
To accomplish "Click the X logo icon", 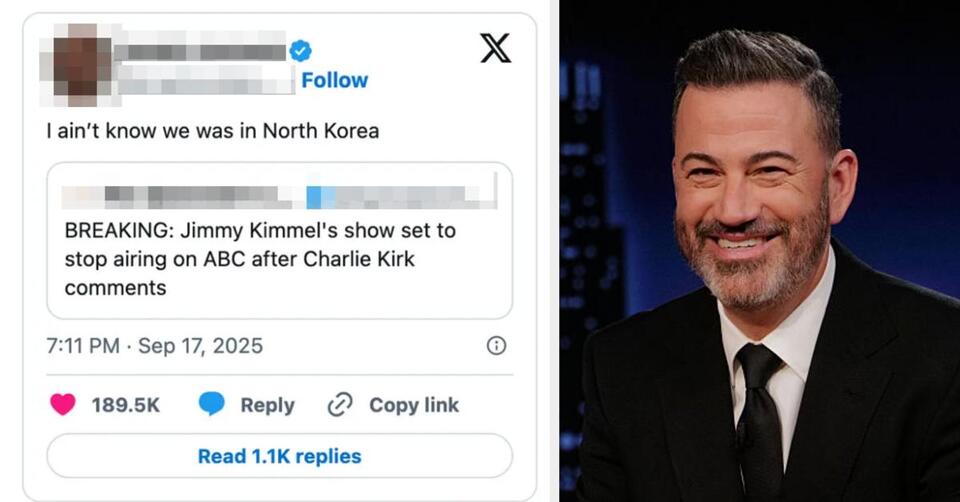I will click(x=495, y=48).
